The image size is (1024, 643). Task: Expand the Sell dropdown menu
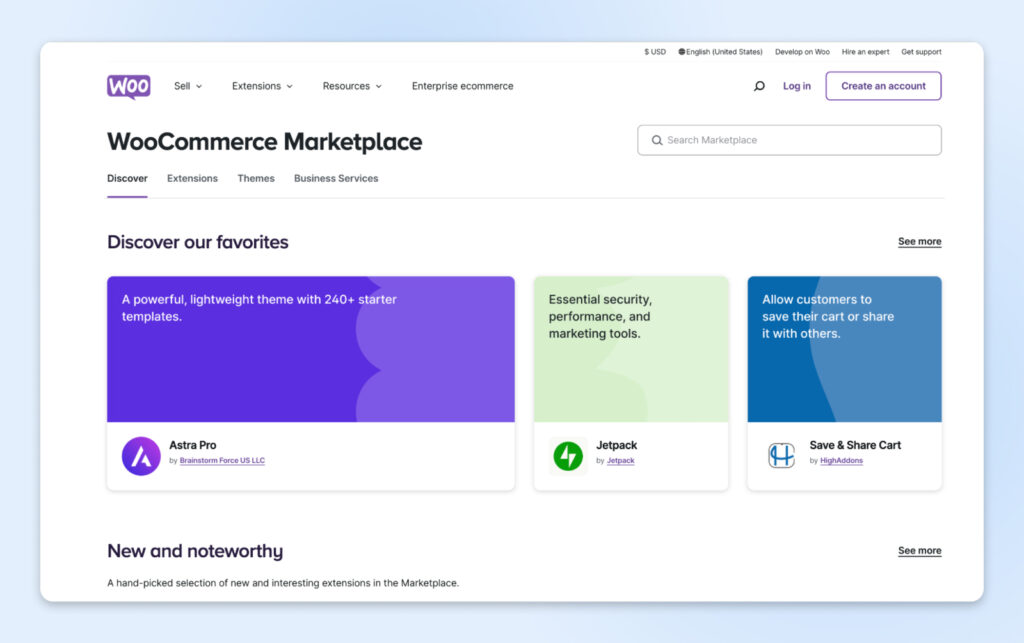187,86
